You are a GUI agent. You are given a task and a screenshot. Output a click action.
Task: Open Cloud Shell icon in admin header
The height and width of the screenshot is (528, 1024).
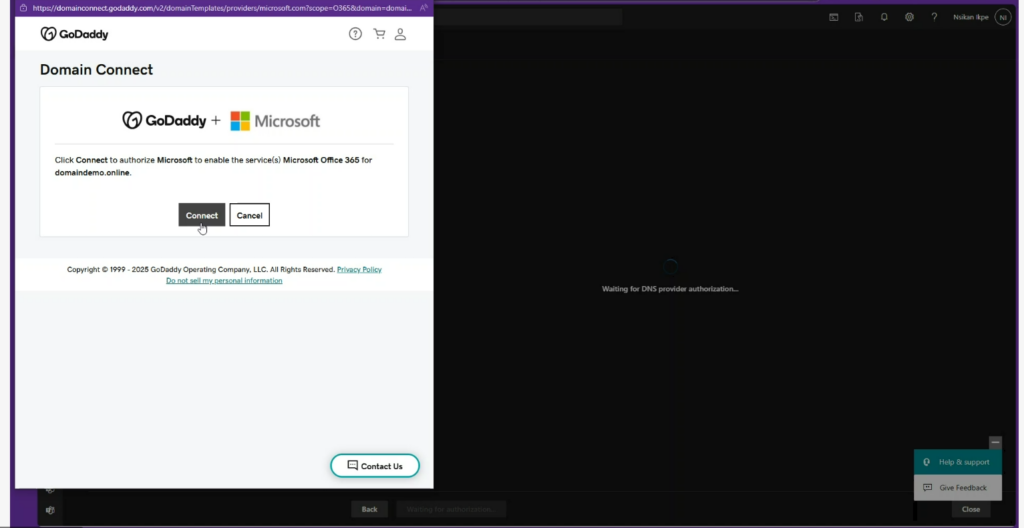834,17
